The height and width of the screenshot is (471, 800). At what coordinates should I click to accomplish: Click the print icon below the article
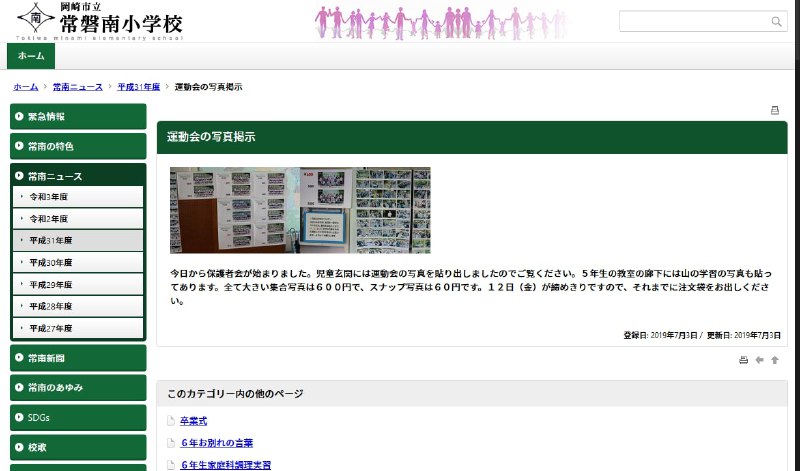(743, 360)
